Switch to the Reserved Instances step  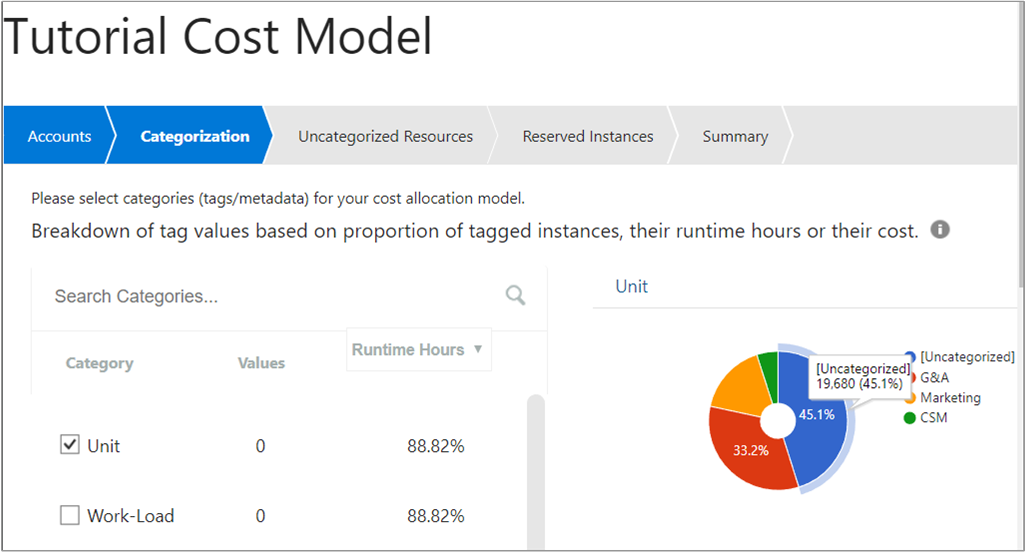[x=588, y=136]
